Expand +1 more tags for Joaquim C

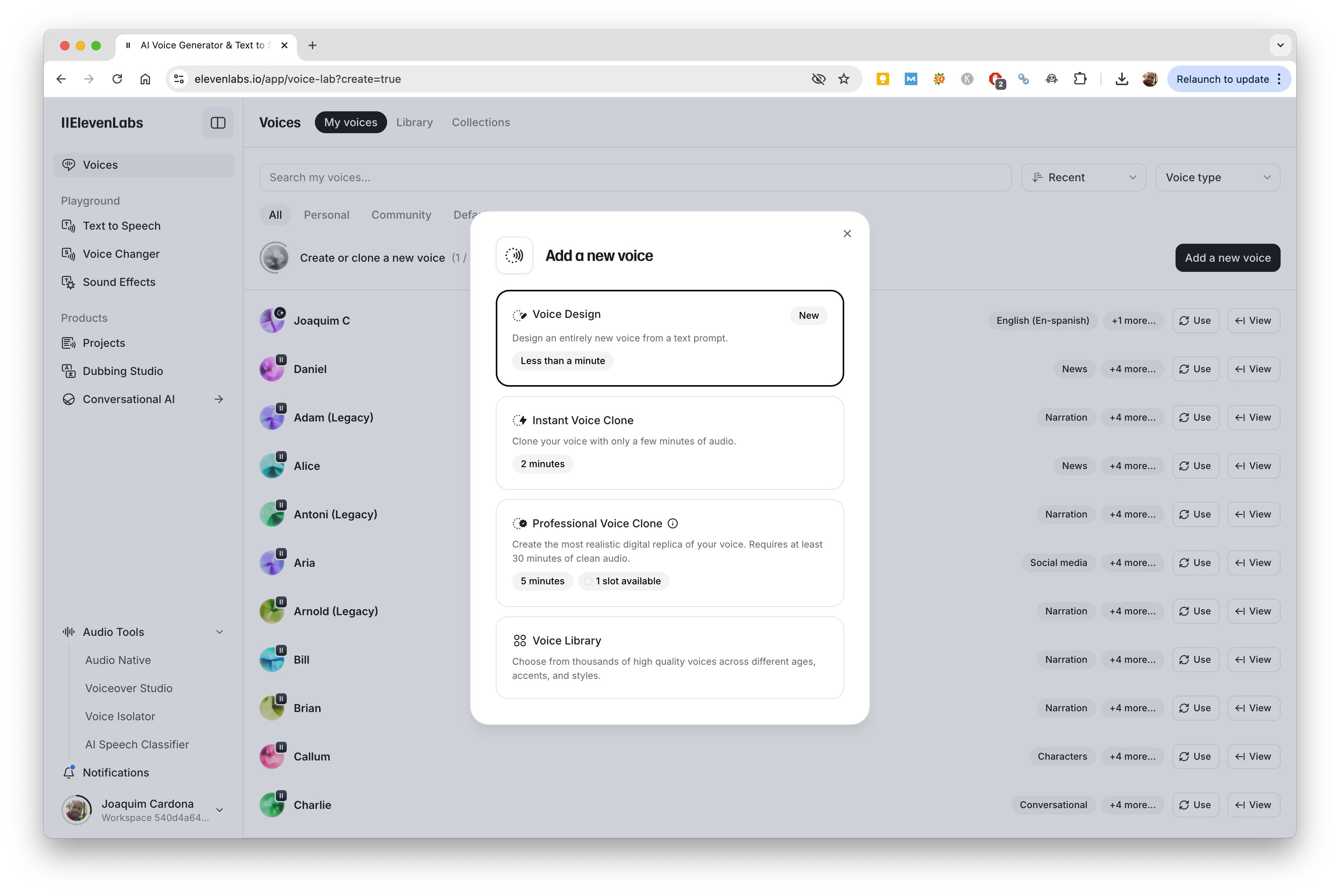pyautogui.click(x=1133, y=321)
